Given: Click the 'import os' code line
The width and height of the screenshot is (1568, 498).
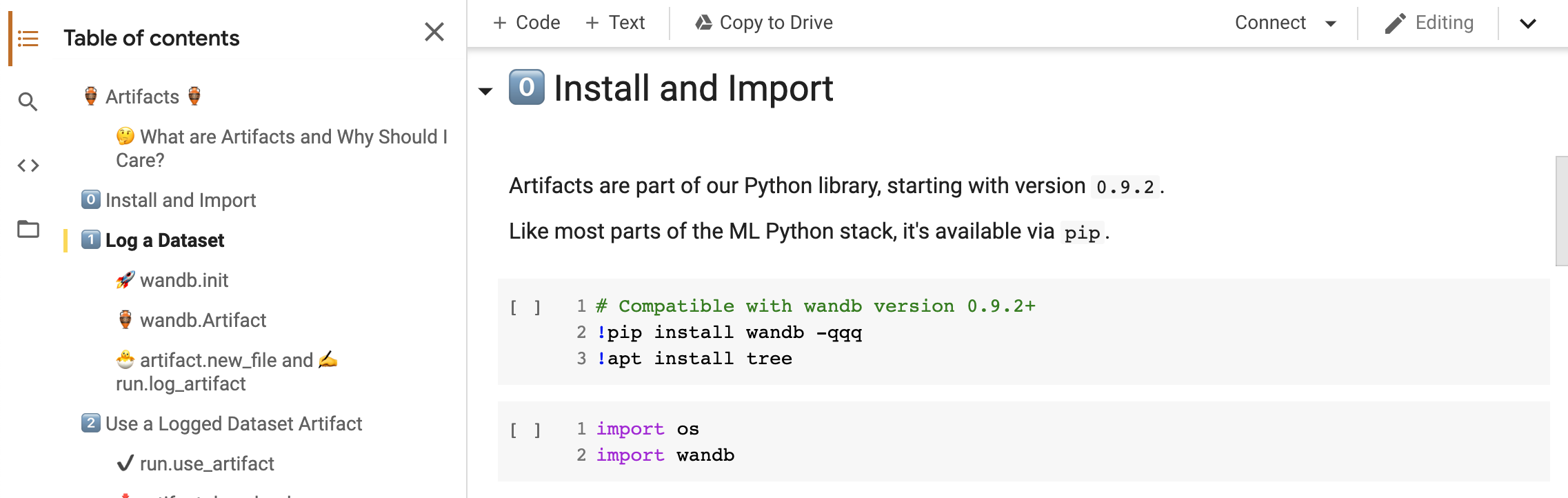Looking at the screenshot, I should click(647, 429).
